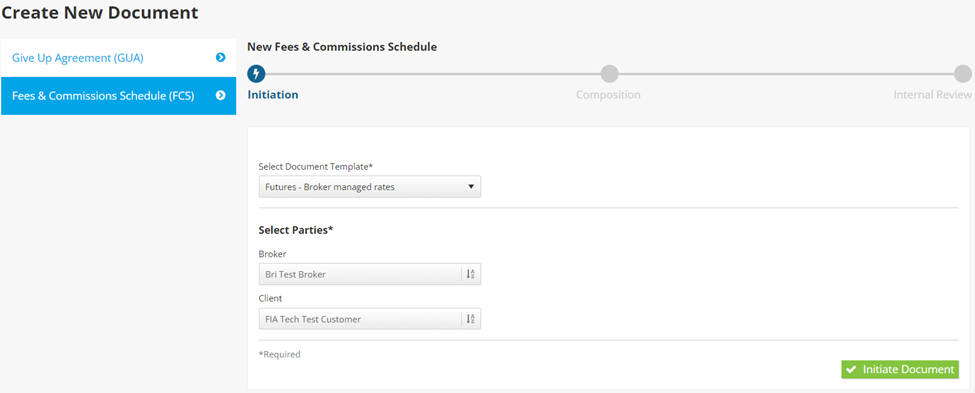Open the Client selector showing FIA Tech Test Customer

(x=369, y=319)
